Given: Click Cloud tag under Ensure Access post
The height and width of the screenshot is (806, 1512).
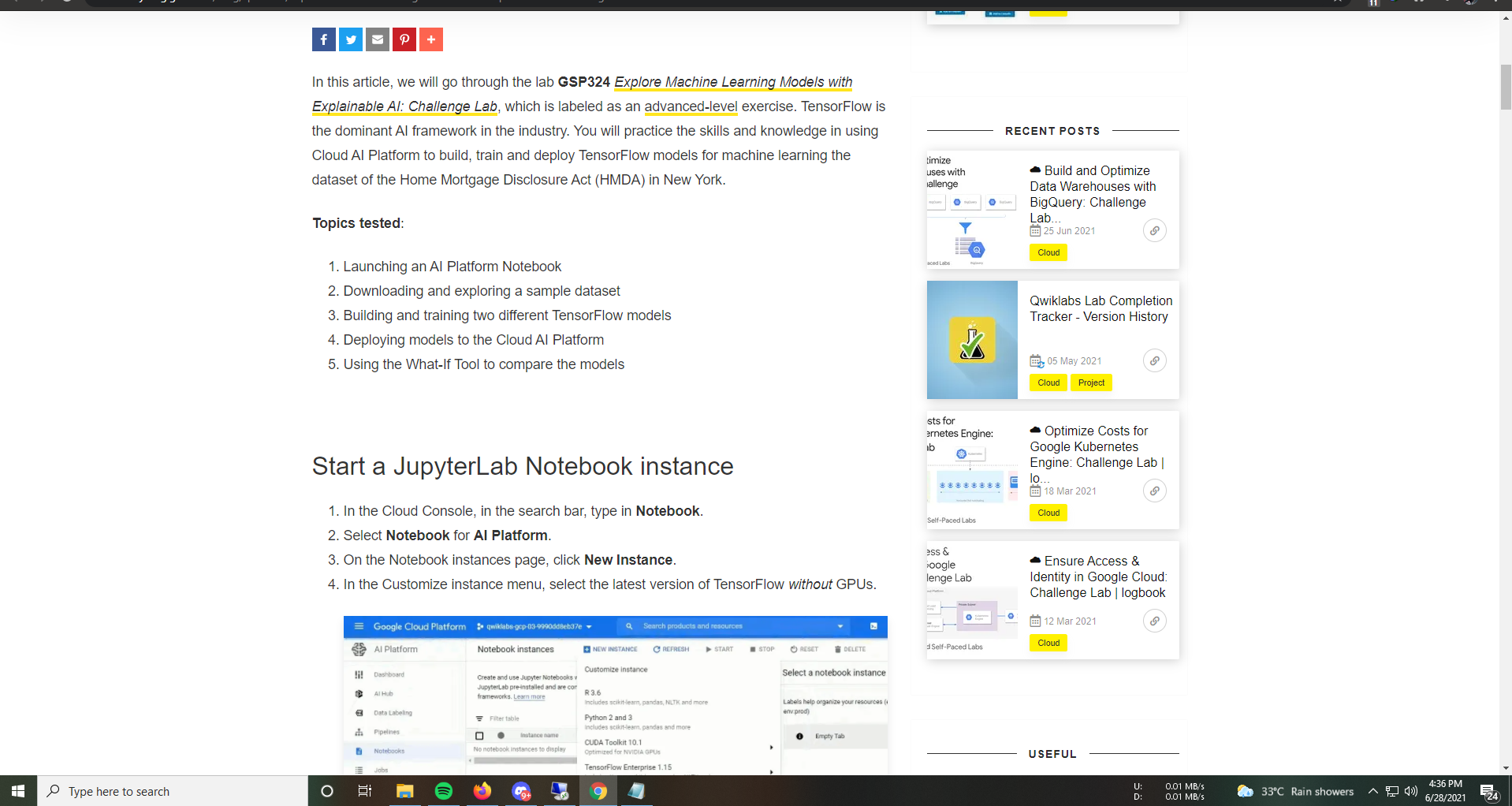Looking at the screenshot, I should tap(1048, 643).
